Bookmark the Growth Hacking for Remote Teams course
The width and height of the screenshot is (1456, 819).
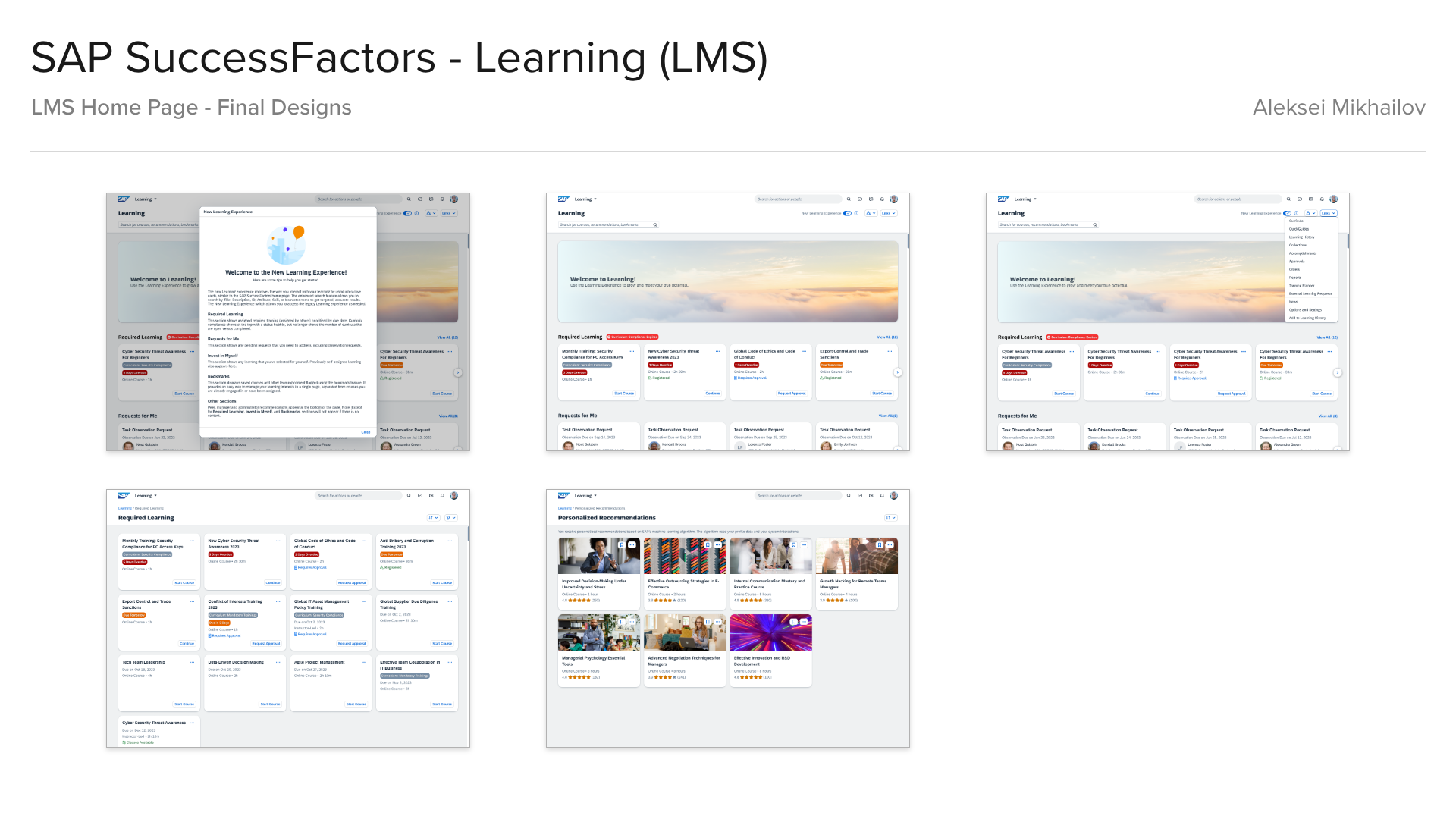pyautogui.click(x=880, y=544)
